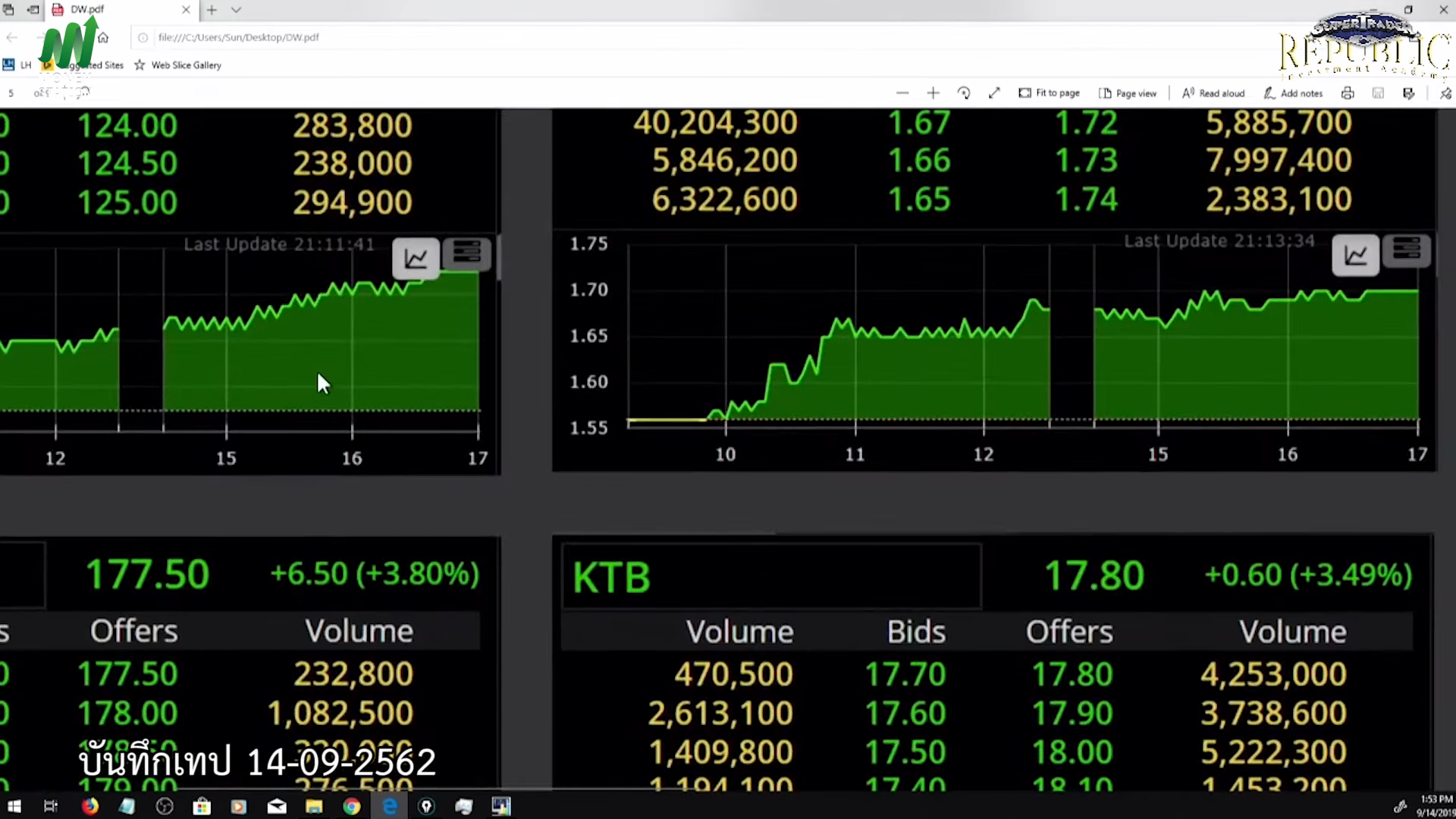Pin the PDF toolbar
The image size is (1456, 819).
(x=1445, y=93)
